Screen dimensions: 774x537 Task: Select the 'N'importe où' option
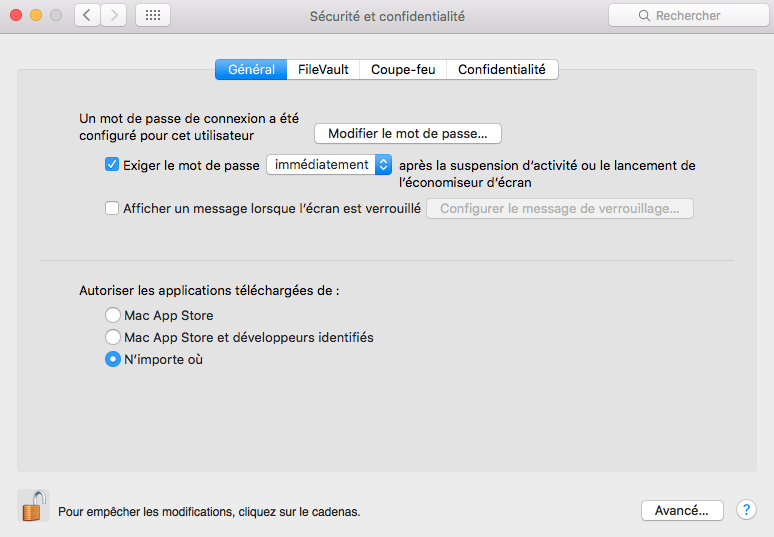pyautogui.click(x=113, y=359)
